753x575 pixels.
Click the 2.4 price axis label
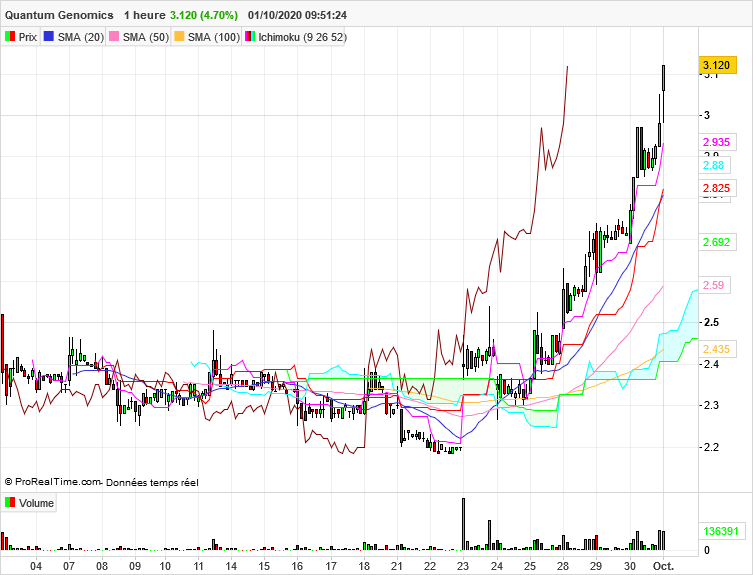(x=711, y=364)
